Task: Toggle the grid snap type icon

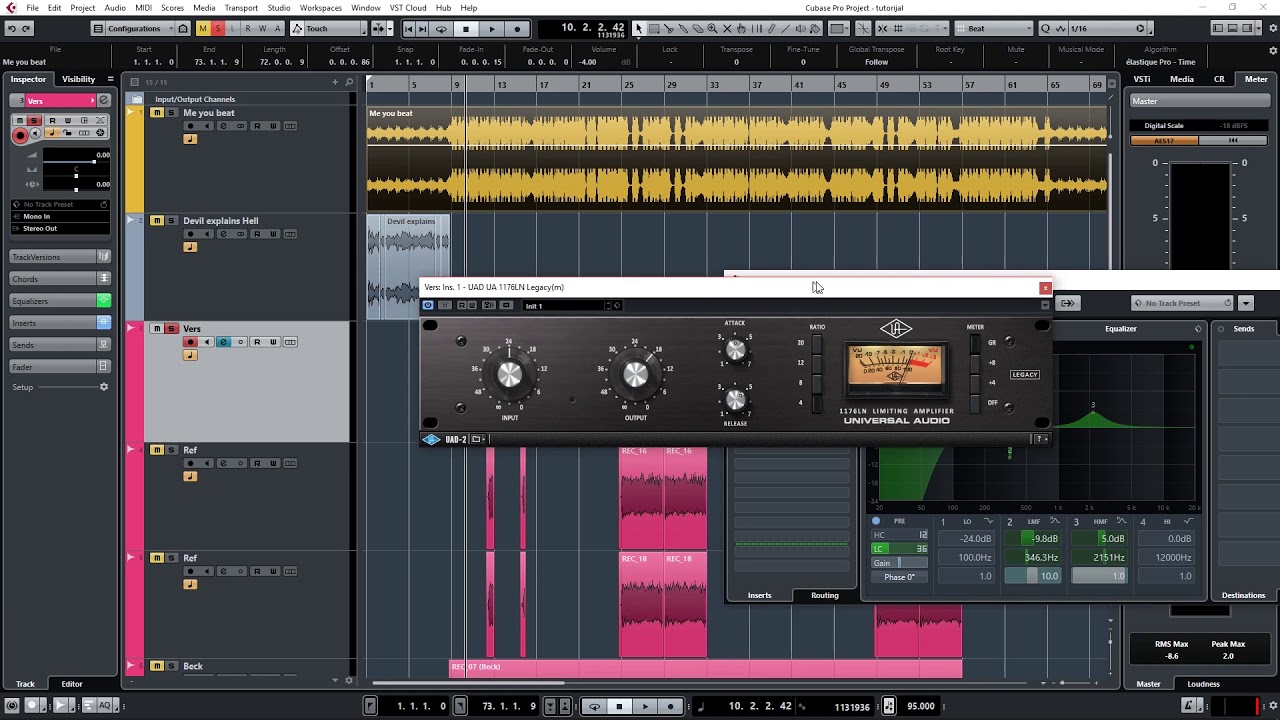Action: pos(898,29)
